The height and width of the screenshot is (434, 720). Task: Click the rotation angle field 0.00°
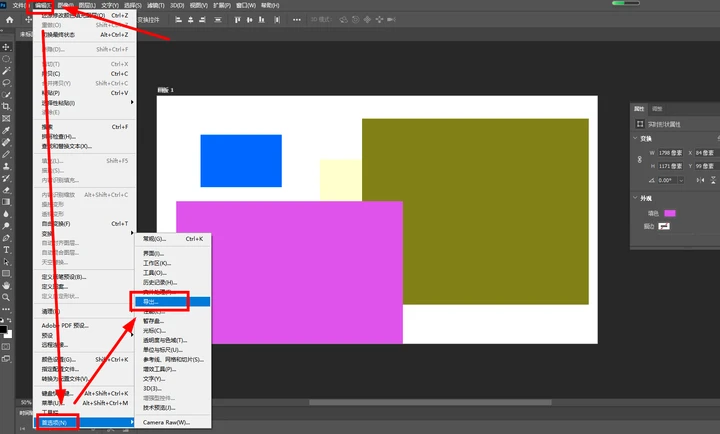tap(667, 180)
